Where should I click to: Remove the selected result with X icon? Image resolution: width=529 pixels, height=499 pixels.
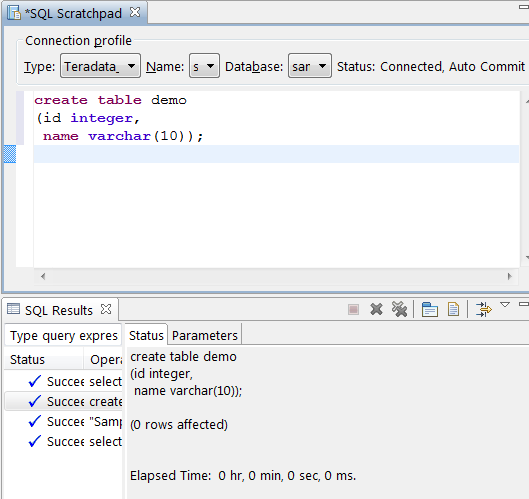pyautogui.click(x=376, y=309)
